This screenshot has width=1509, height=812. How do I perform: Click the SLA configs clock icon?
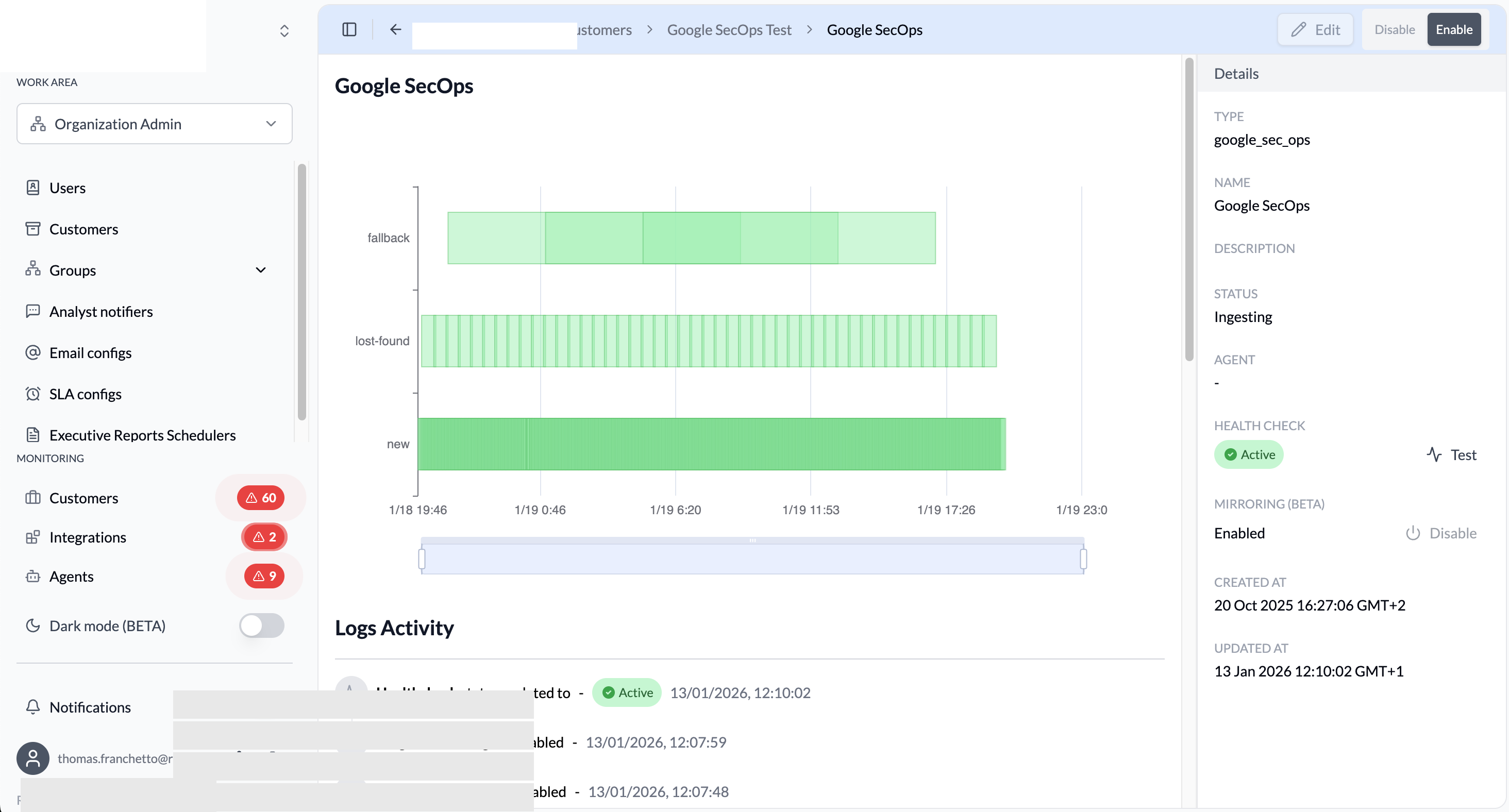[33, 394]
